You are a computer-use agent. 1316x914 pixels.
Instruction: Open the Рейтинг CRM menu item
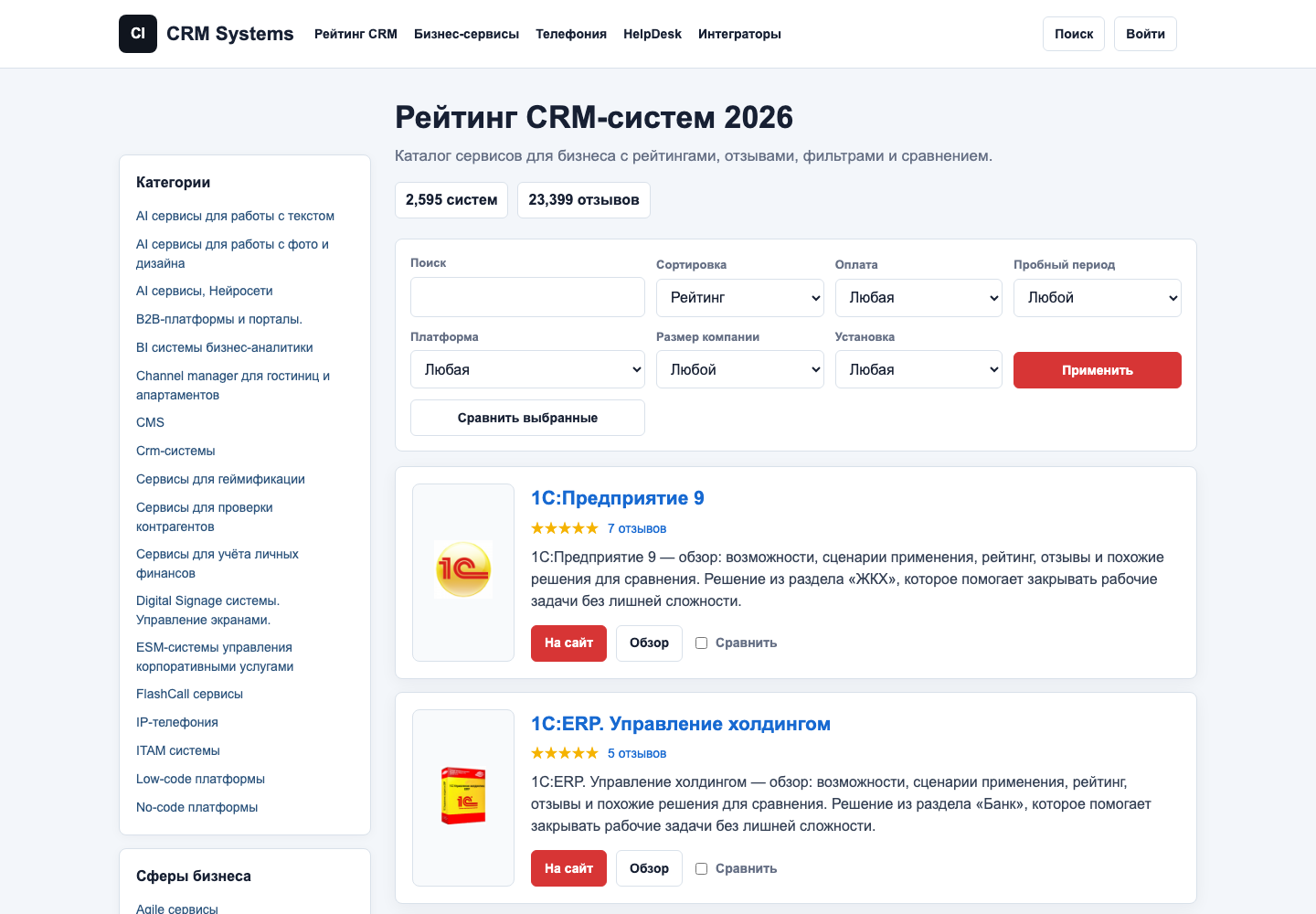tap(356, 34)
